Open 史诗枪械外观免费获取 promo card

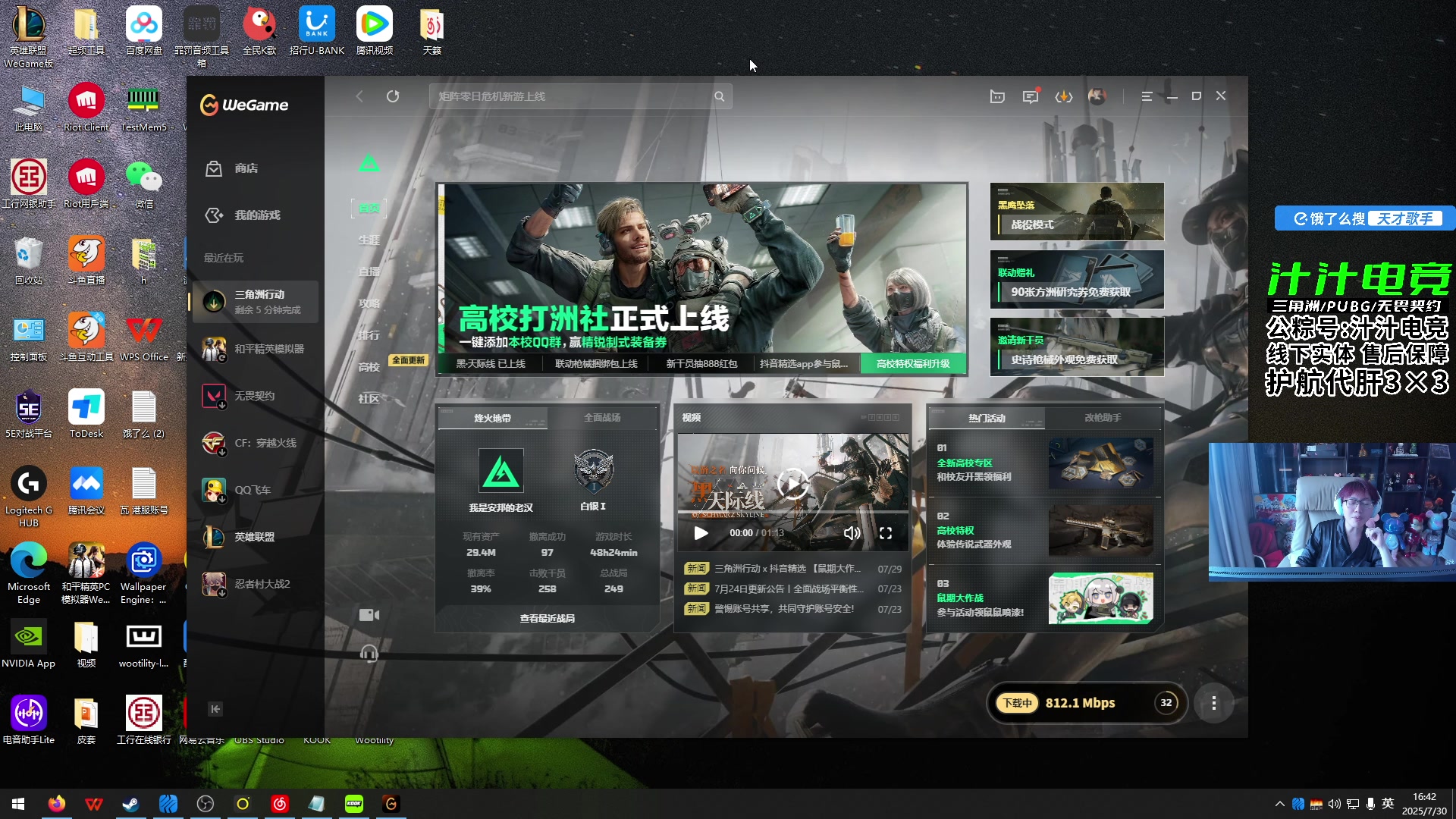pos(1077,347)
